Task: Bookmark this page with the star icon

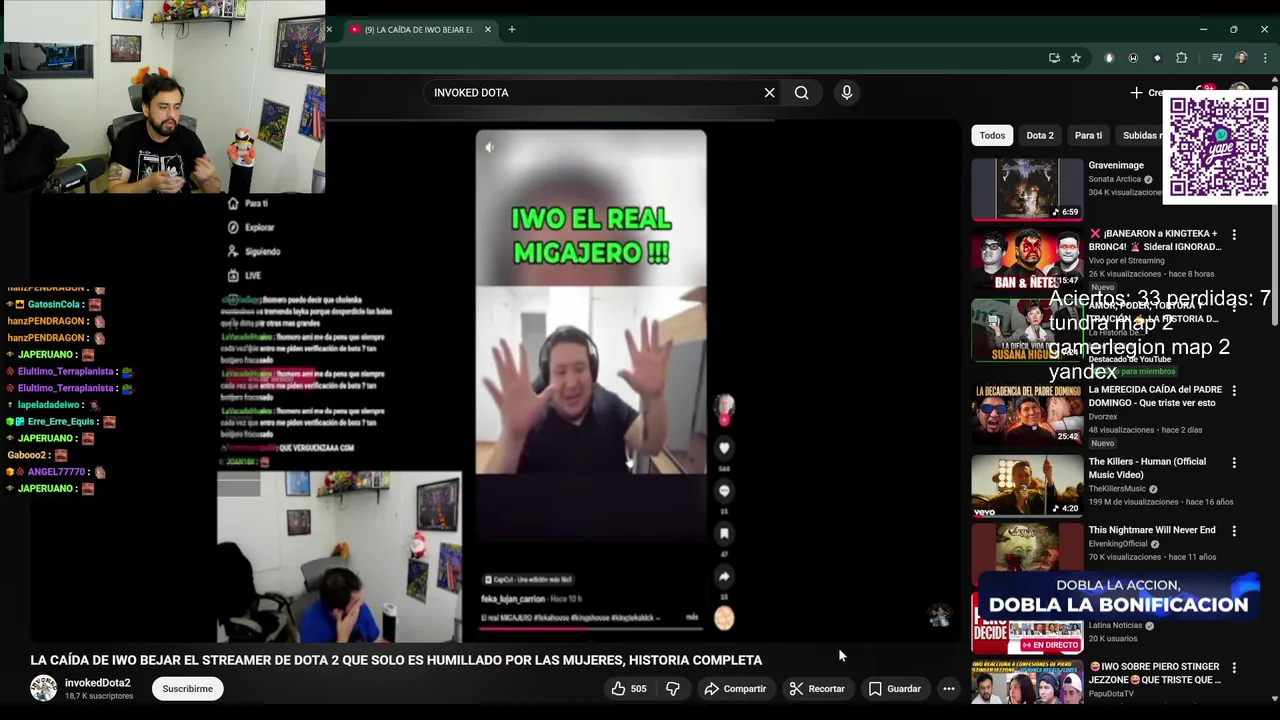Action: tap(1076, 58)
